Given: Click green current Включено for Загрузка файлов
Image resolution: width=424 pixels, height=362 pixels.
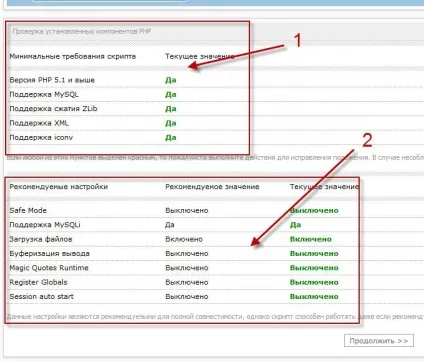Looking at the screenshot, I should point(311,239).
